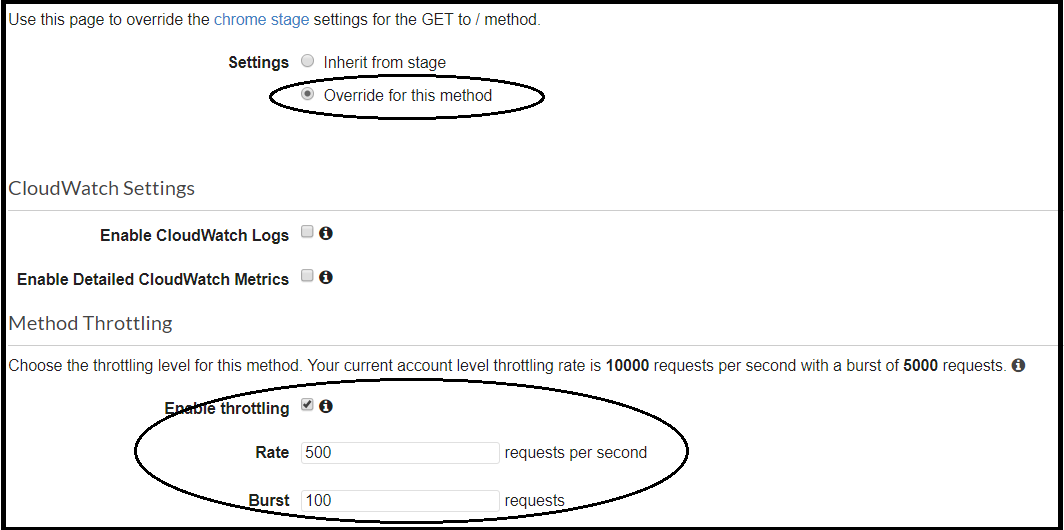Click info icon beside Enable CloudWatch Logs
This screenshot has height=530, width=1064.
[326, 233]
